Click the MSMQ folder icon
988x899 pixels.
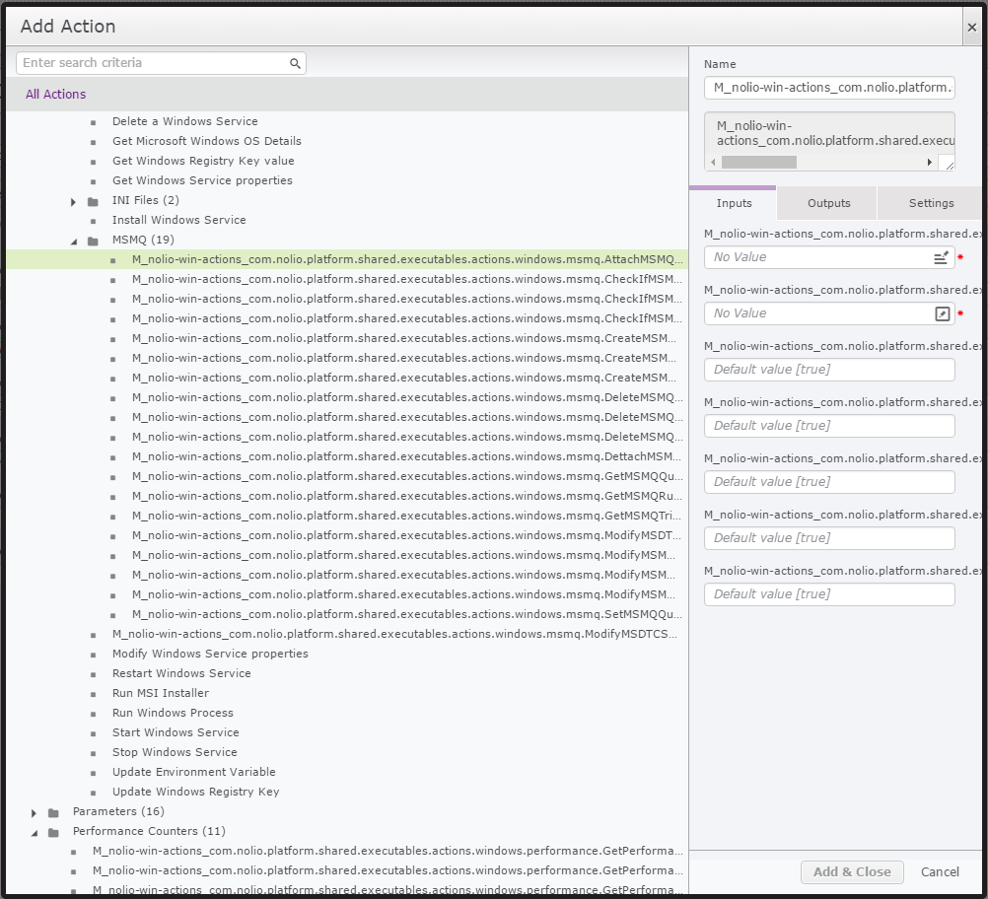[93, 241]
